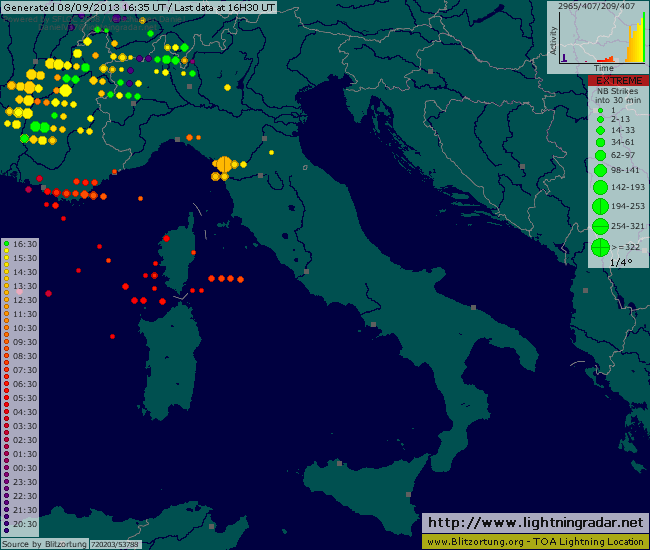Click the red swatch next to 05:30
The image size is (650, 550).
[6, 398]
